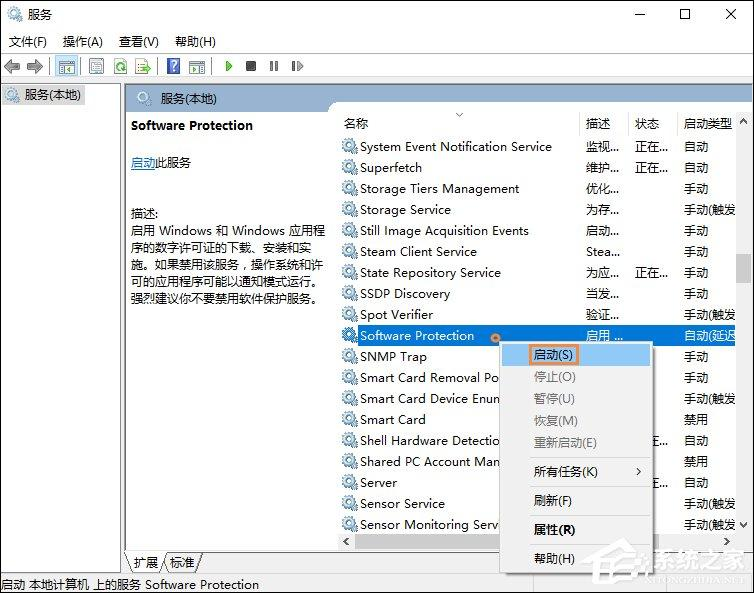
Task: Click the horizontal scrollbar left arrow
Action: 346,542
